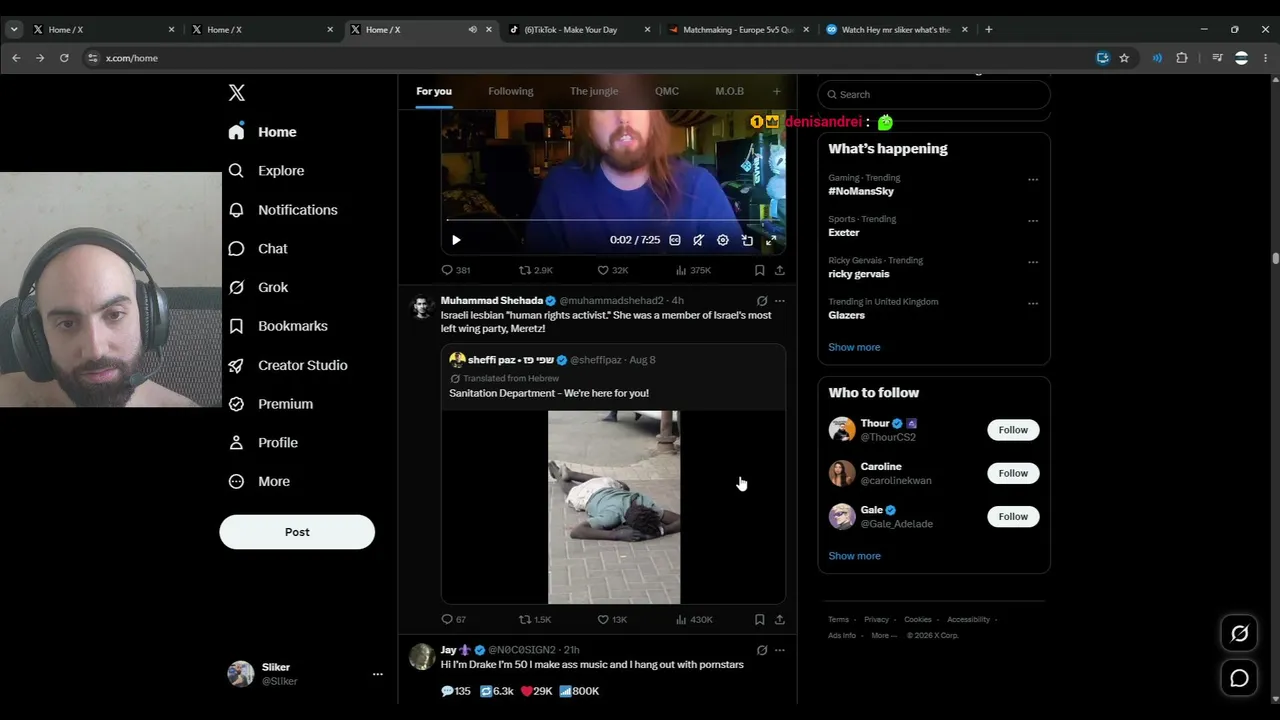This screenshot has height=720, width=1280.
Task: Ask Grok about Muhammad Shehada's post
Action: pyautogui.click(x=762, y=301)
